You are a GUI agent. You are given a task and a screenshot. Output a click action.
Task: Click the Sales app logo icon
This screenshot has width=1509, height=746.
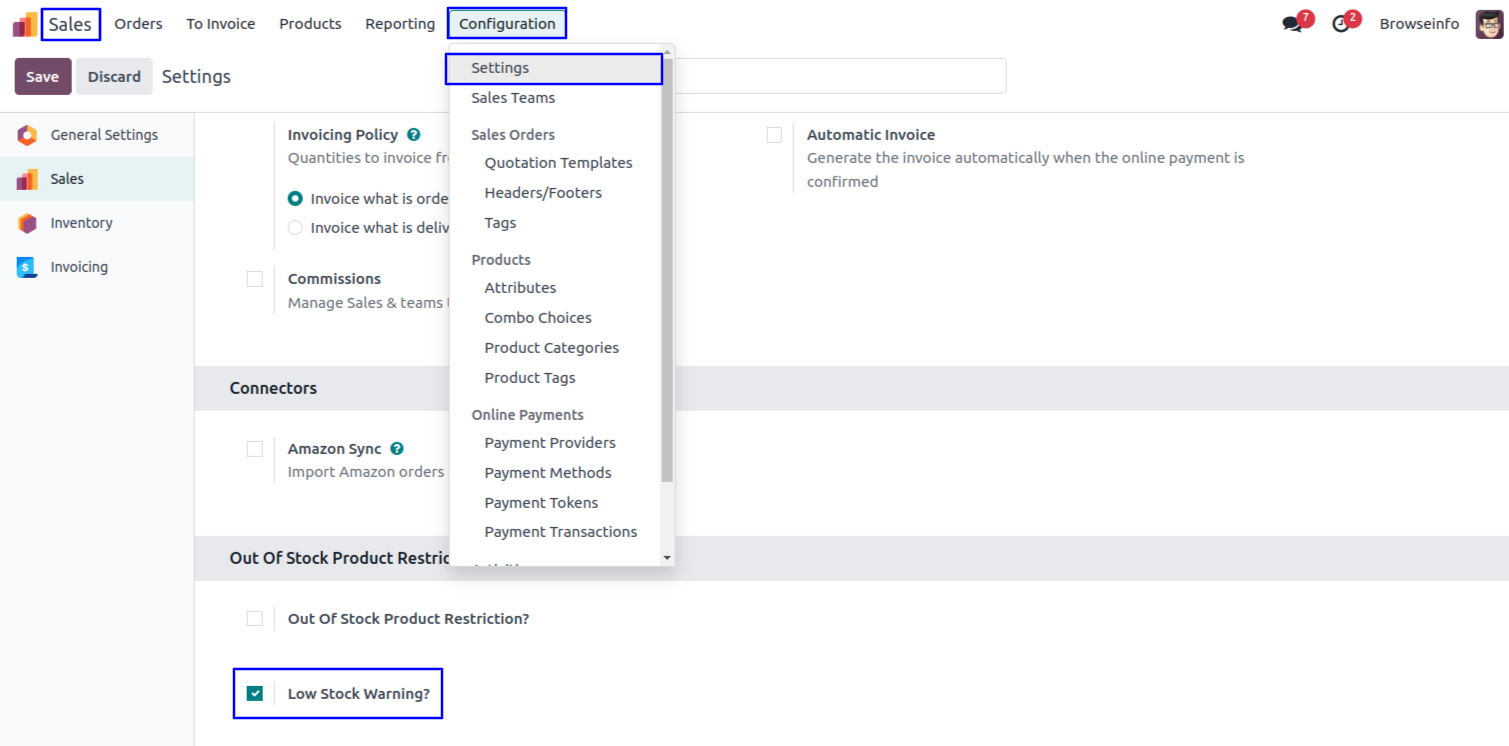25,24
